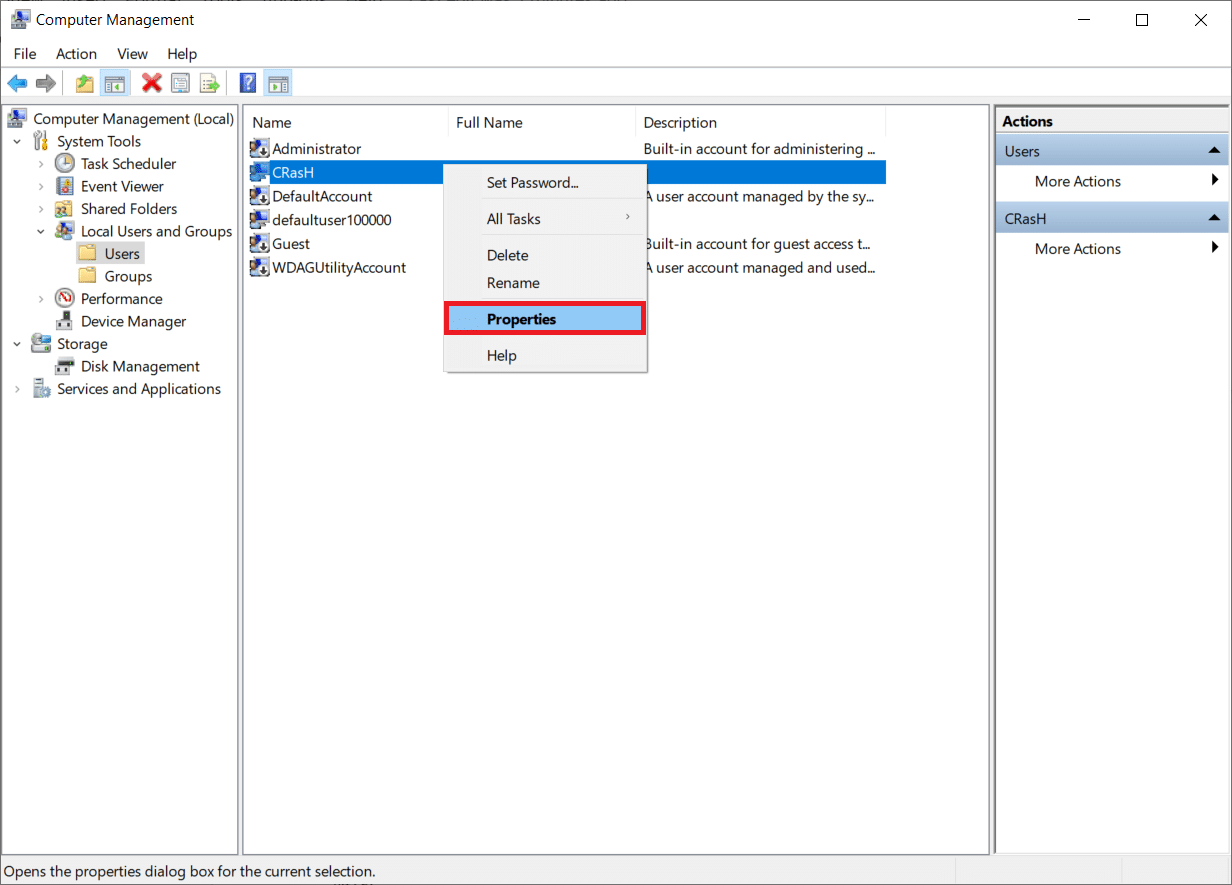Image resolution: width=1232 pixels, height=885 pixels.
Task: Open More Actions under CRasH
Action: pyautogui.click(x=1077, y=249)
